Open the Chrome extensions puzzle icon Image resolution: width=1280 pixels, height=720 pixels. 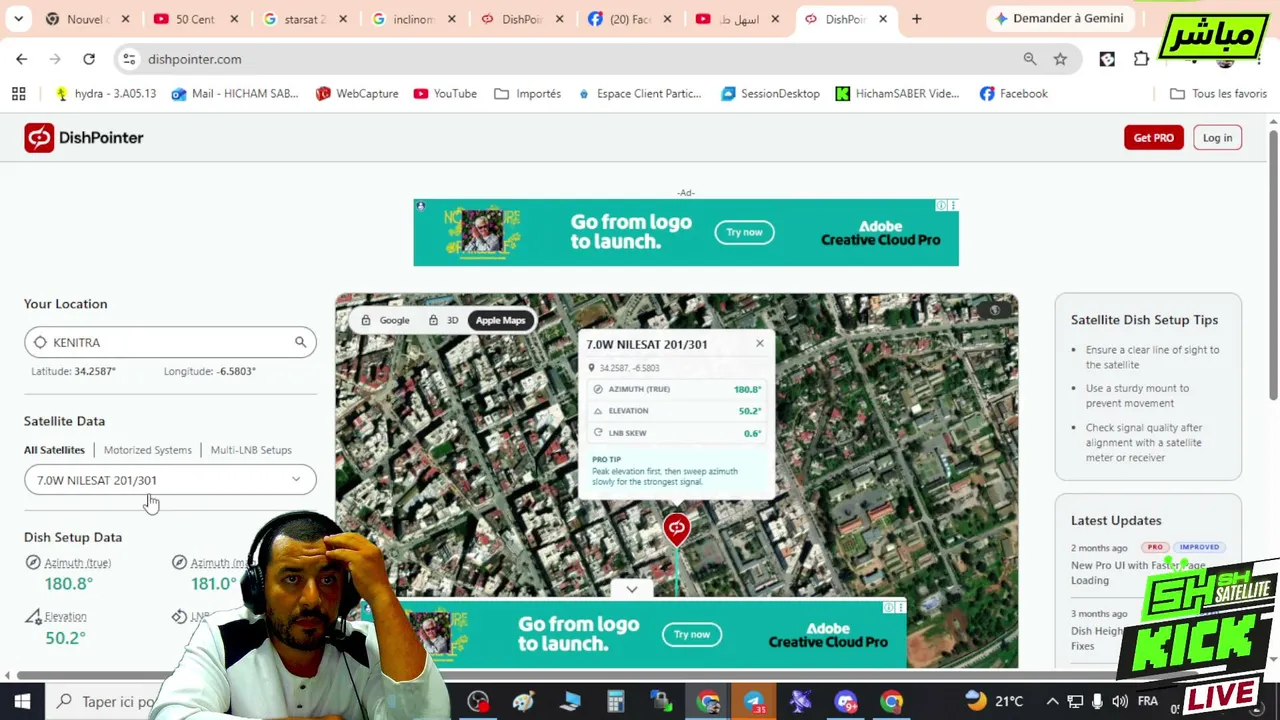[x=1141, y=59]
